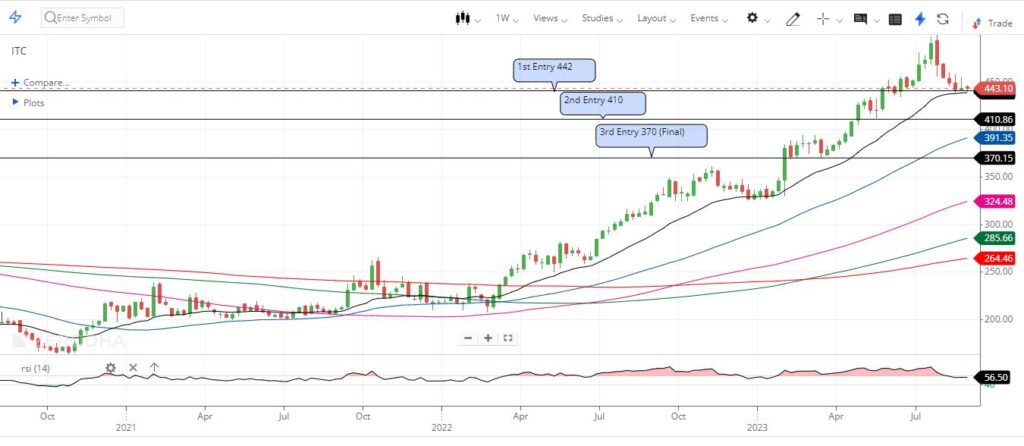Click the refresh chart icon
Screen dimensions: 1024x446
pos(942,18)
